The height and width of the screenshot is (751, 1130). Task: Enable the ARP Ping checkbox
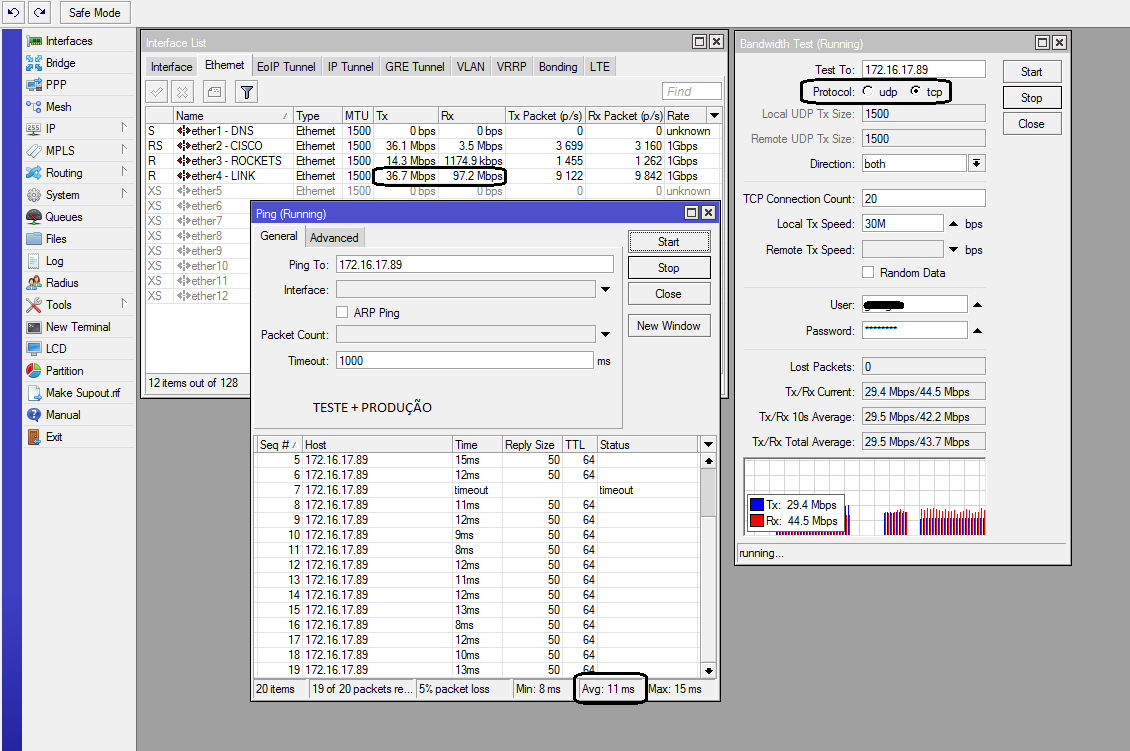click(343, 313)
